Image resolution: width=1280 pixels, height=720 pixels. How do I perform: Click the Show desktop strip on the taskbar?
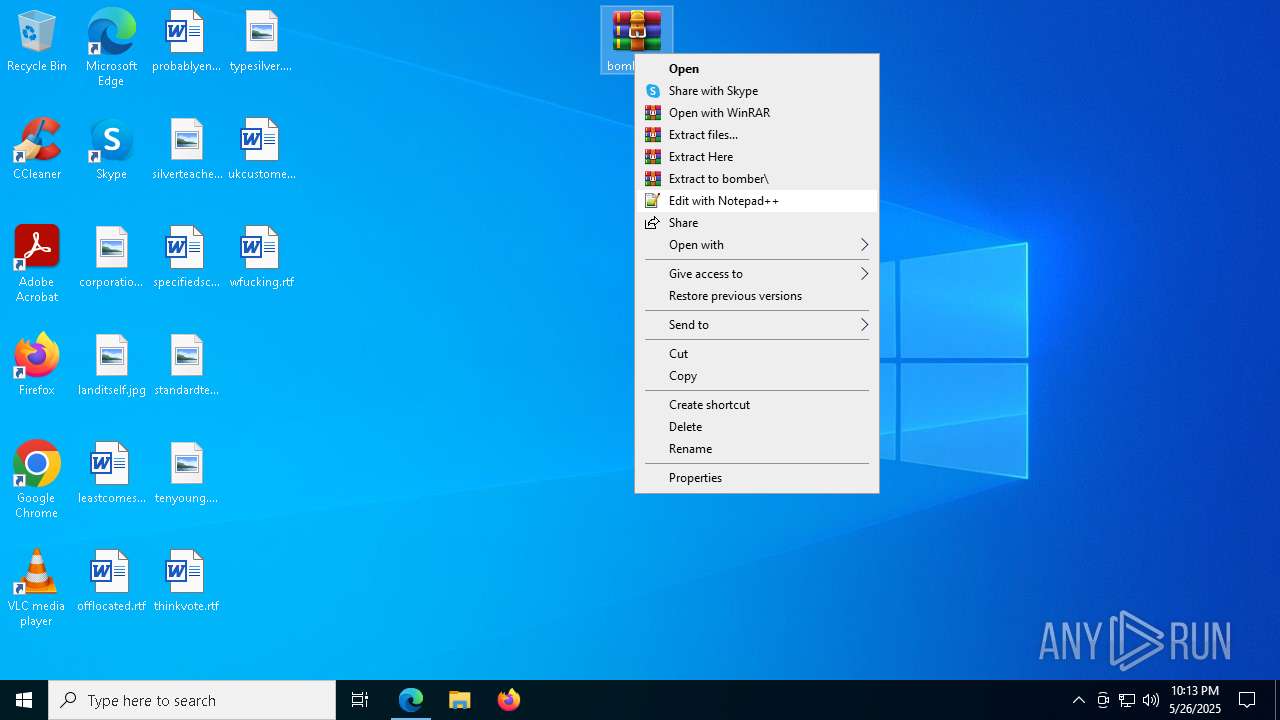pos(1277,700)
